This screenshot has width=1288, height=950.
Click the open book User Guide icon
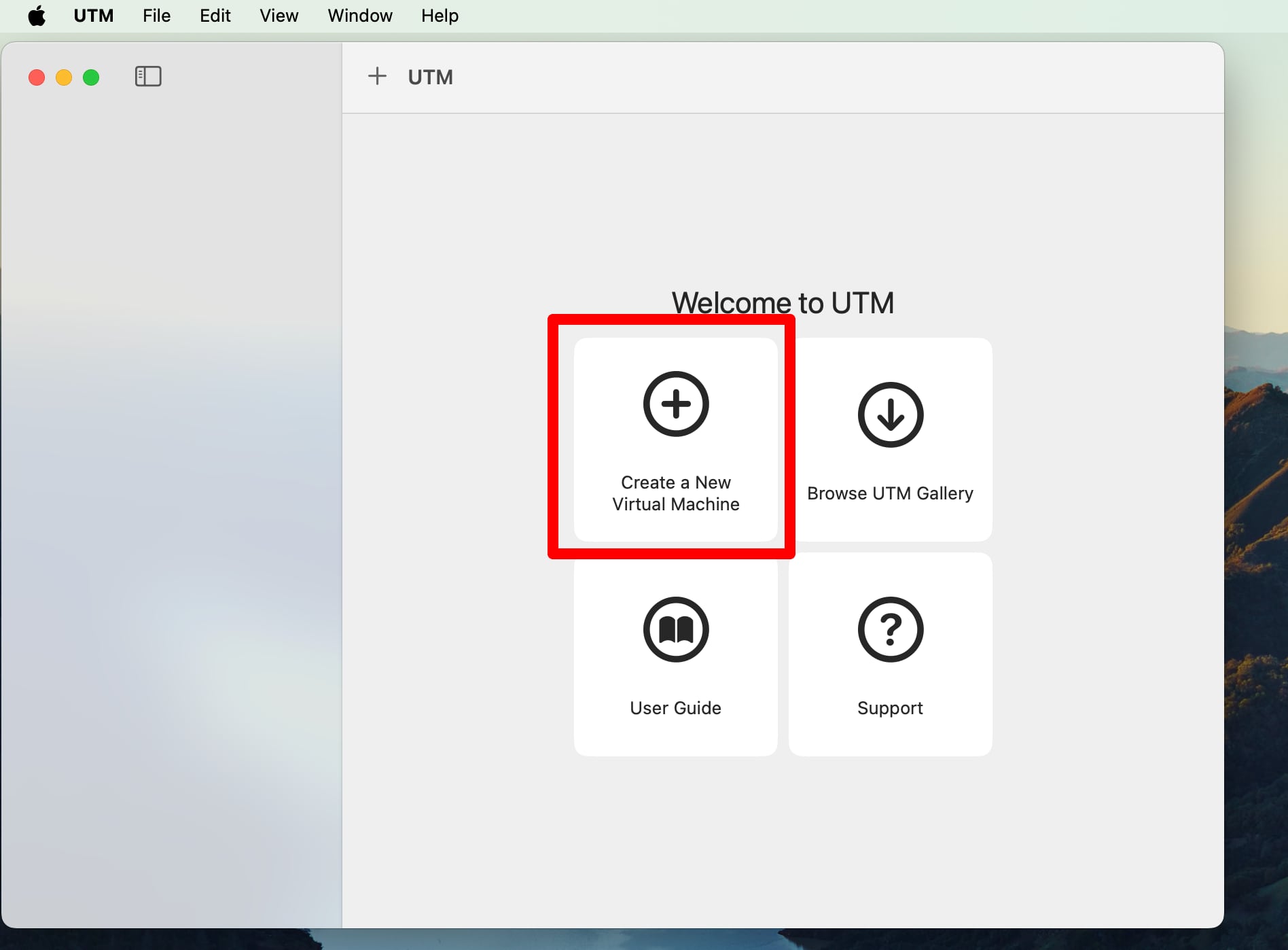[676, 629]
